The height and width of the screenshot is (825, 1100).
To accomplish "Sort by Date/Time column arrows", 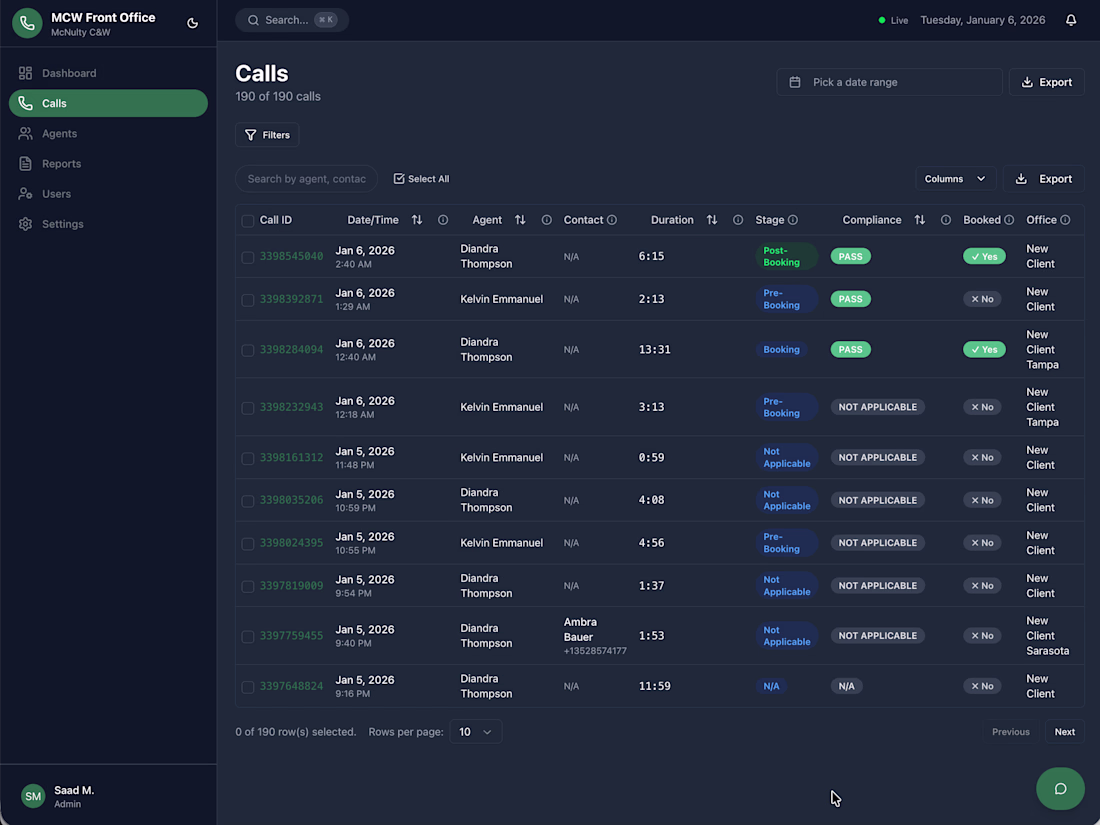I will click(417, 220).
